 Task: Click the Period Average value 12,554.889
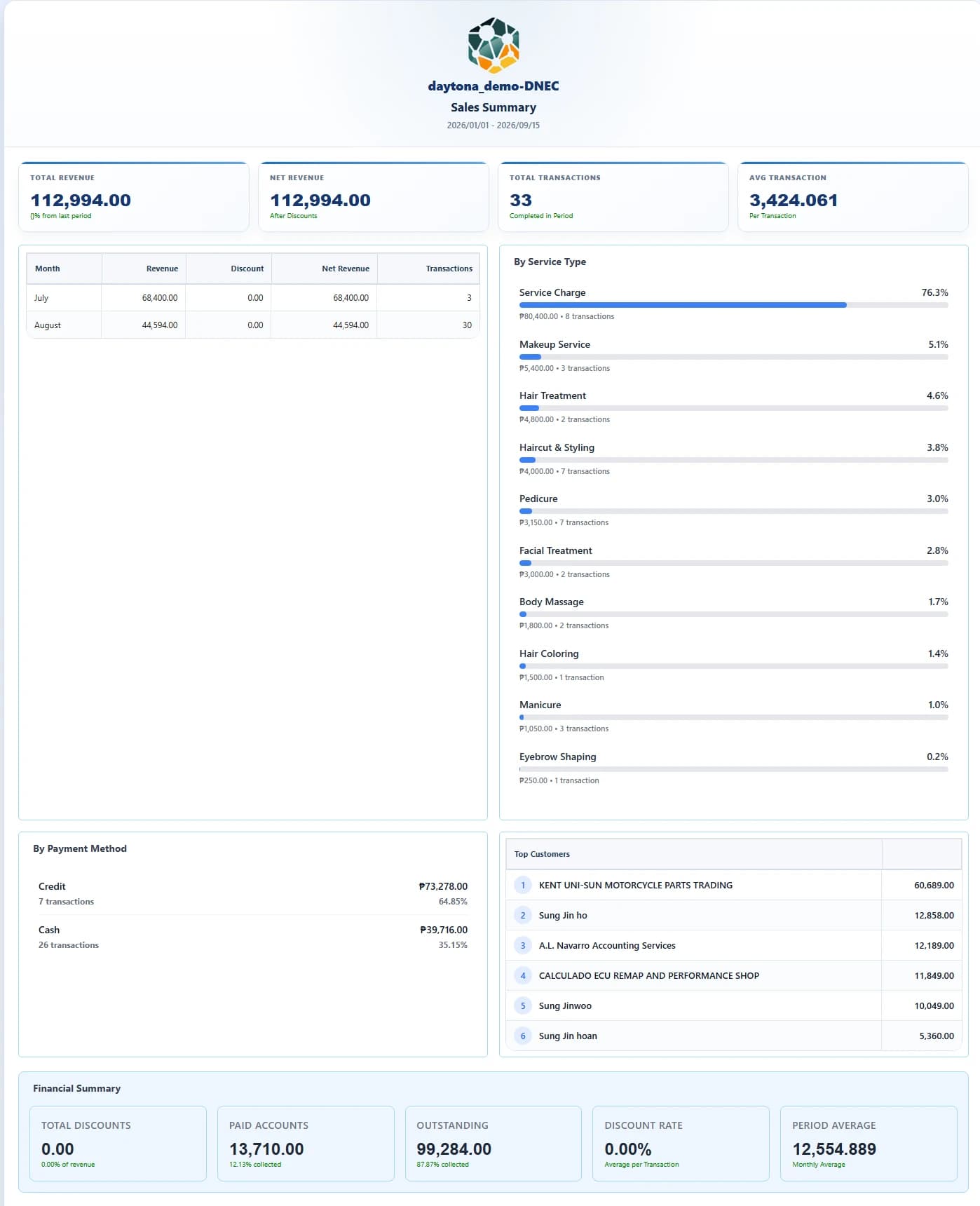(834, 1149)
